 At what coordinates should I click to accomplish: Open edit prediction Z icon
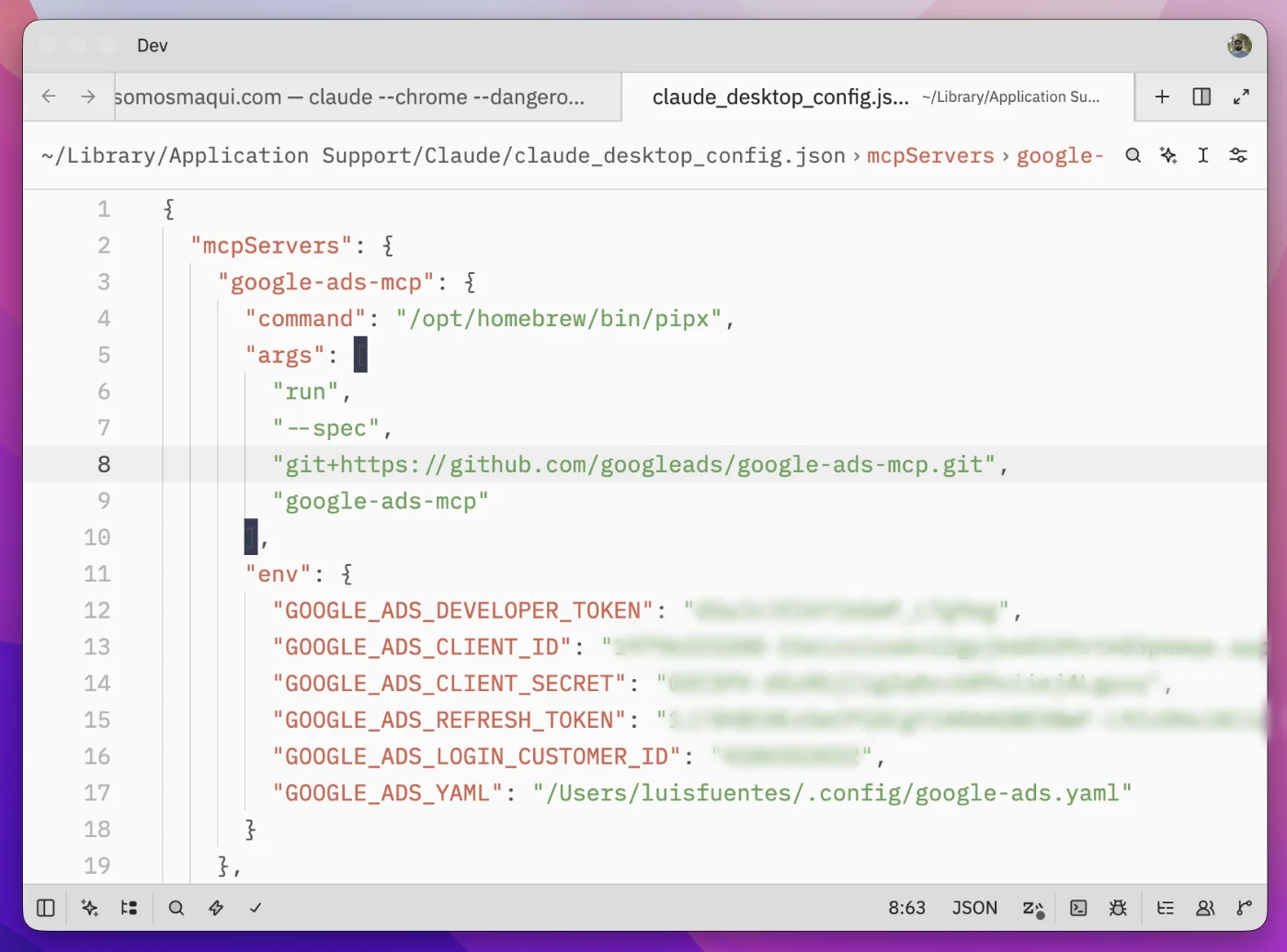point(1033,909)
